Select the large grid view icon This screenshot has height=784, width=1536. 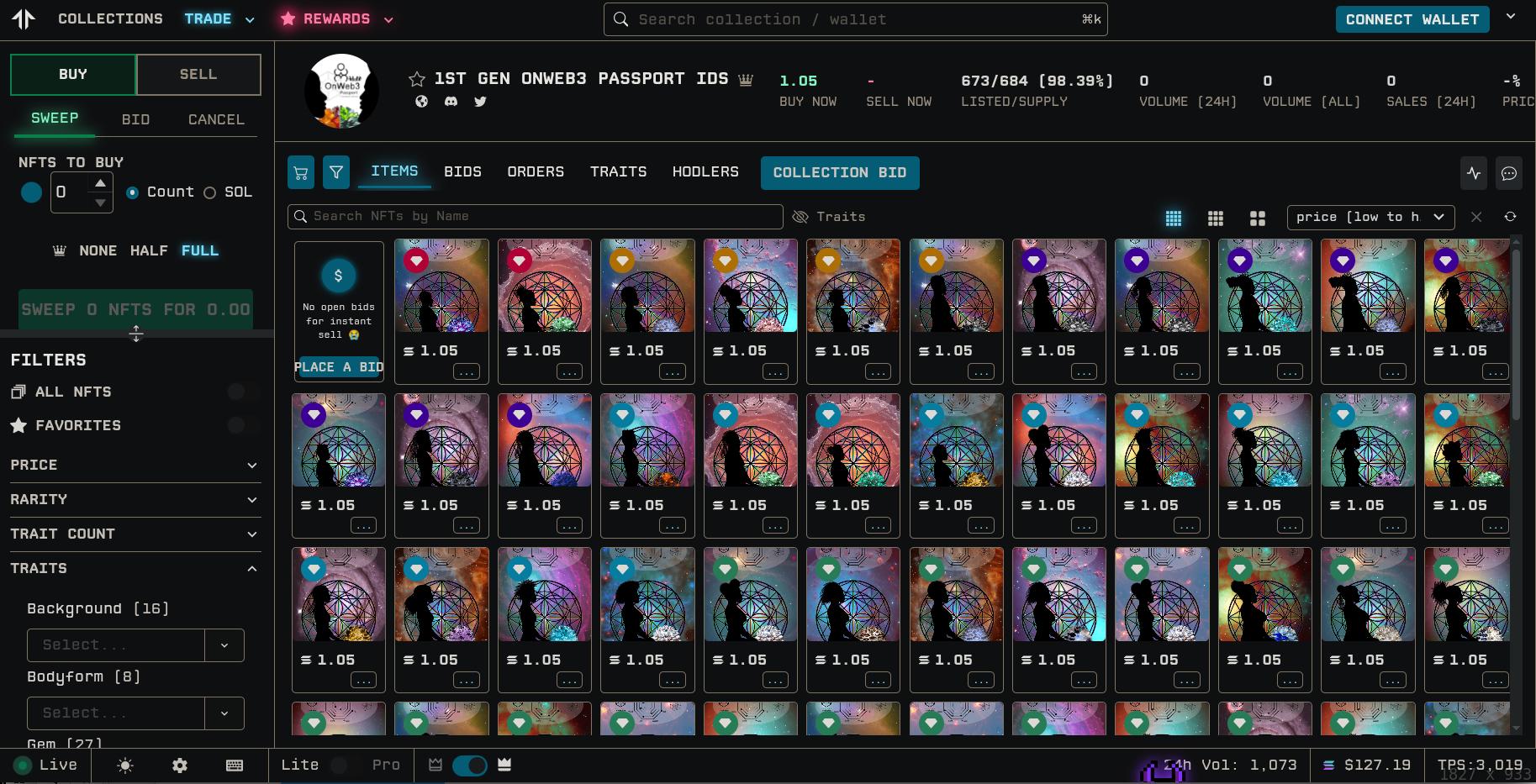click(x=1258, y=218)
